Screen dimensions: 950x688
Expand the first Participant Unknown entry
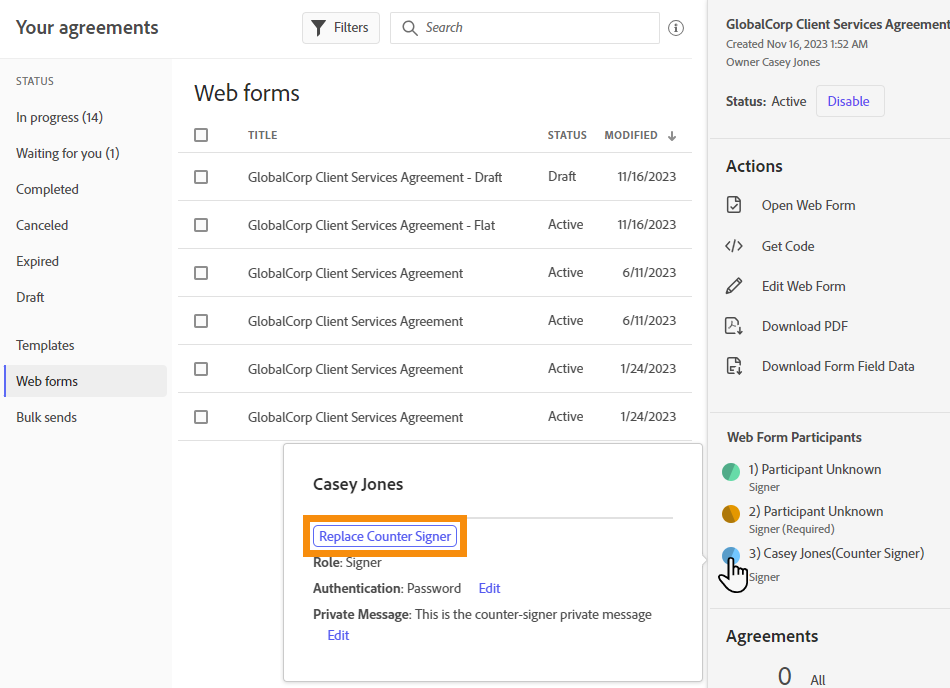pyautogui.click(x=814, y=469)
